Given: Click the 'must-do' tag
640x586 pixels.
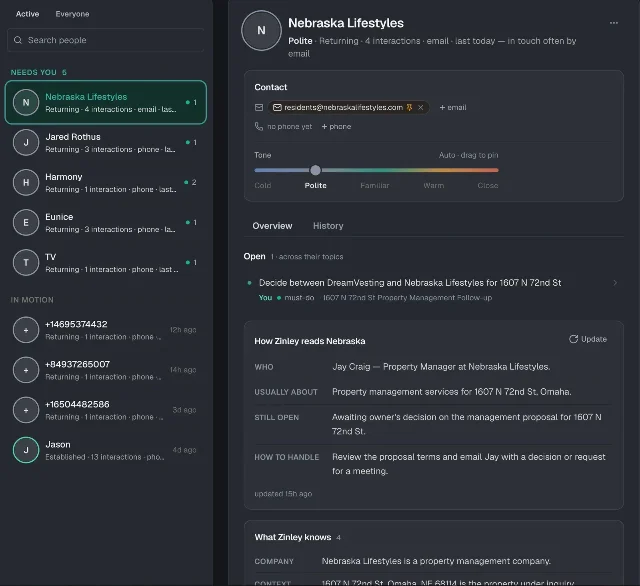Looking at the screenshot, I should click(x=299, y=298).
